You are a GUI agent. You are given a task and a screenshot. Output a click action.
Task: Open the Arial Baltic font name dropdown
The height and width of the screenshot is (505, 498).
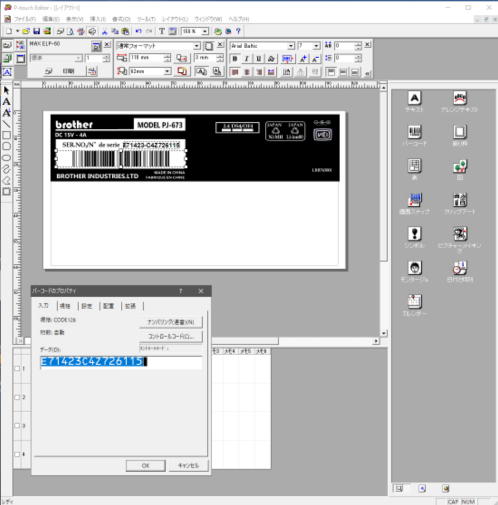(x=291, y=46)
